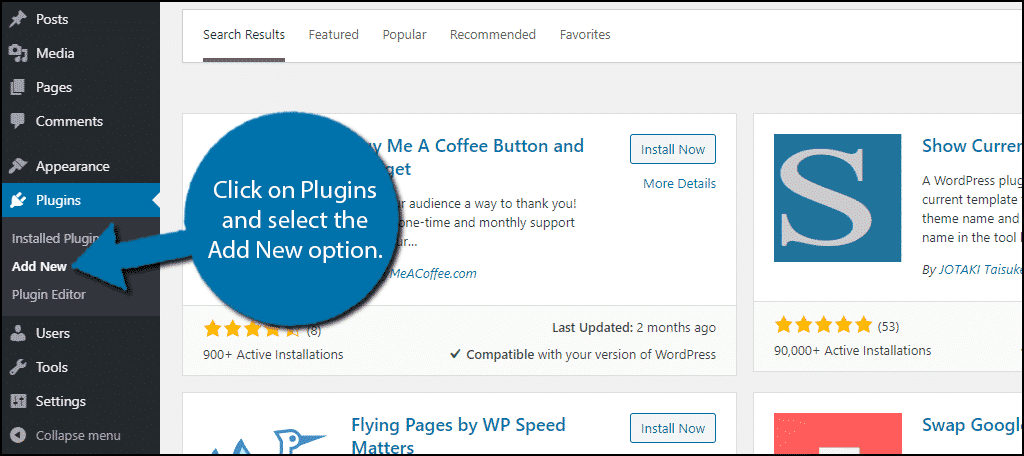Click the Tools wrench icon
This screenshot has width=1024, height=456.
pyautogui.click(x=18, y=367)
